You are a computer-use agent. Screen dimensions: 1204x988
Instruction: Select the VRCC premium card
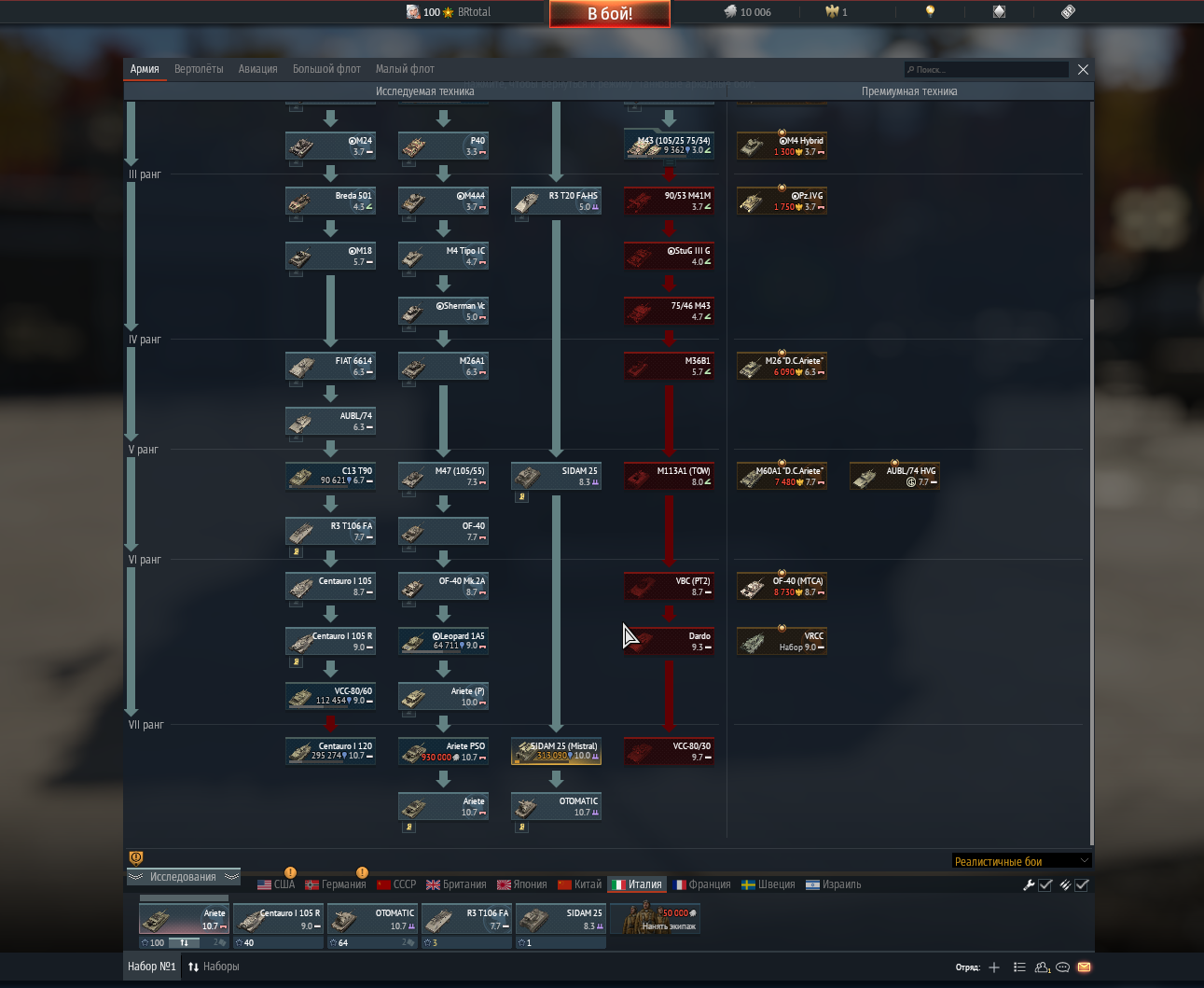[782, 641]
